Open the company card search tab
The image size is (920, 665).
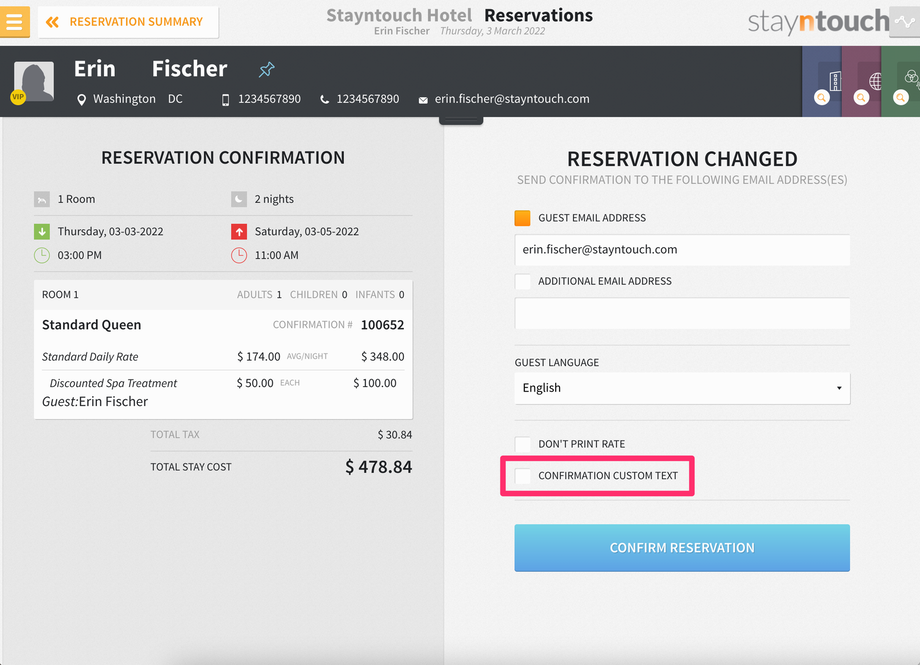(822, 82)
